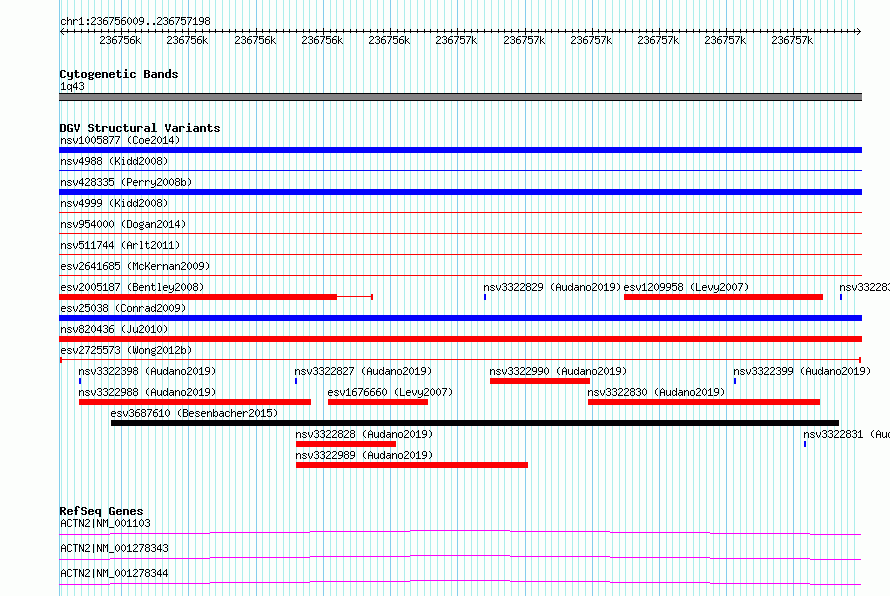Click the red esv1676660 variant bar
Image resolution: width=890 pixels, height=596 pixels.
(378, 402)
